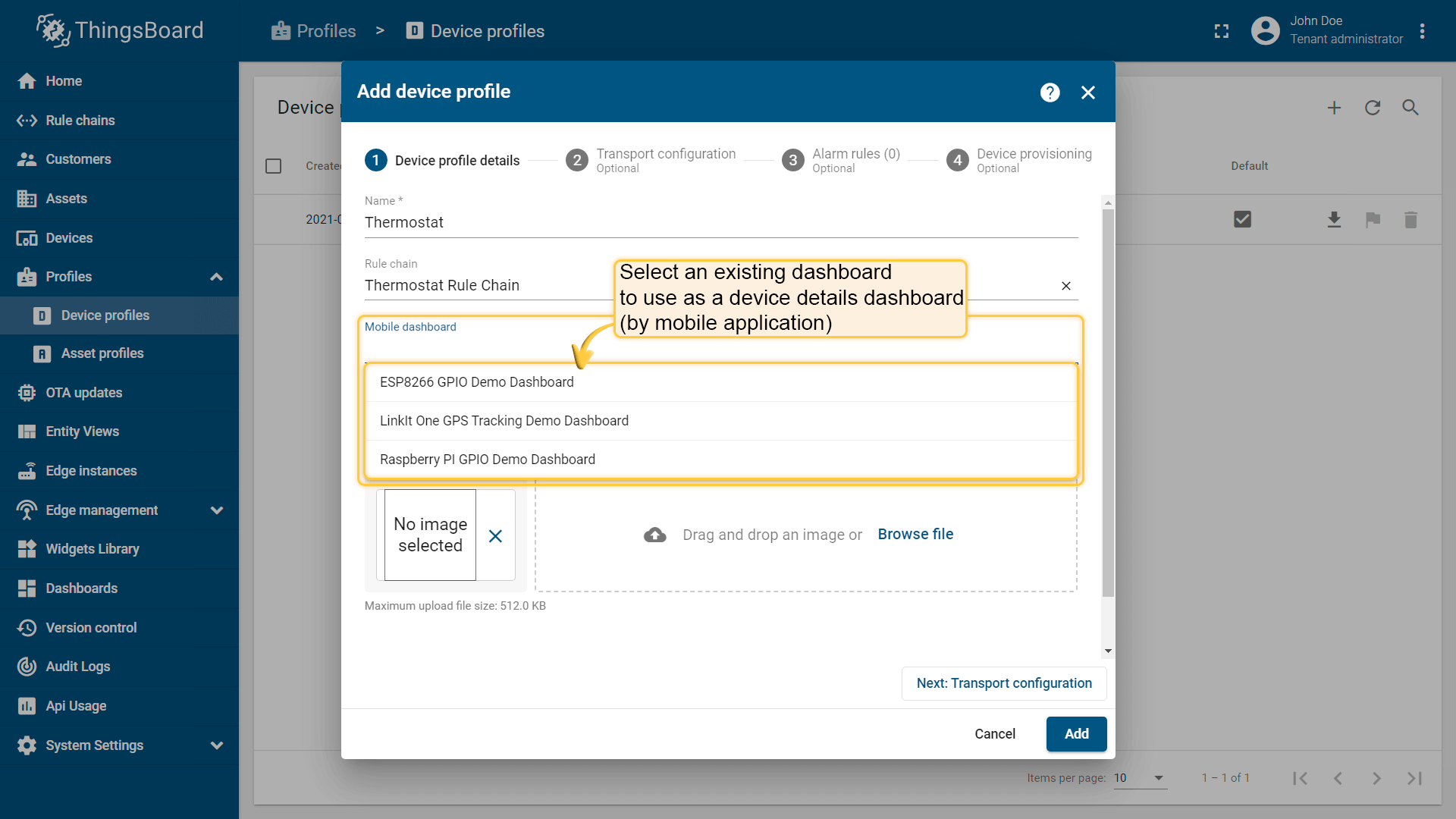Screen dimensions: 1456x819
Task: Go to Transport configuration step
Action: (651, 161)
